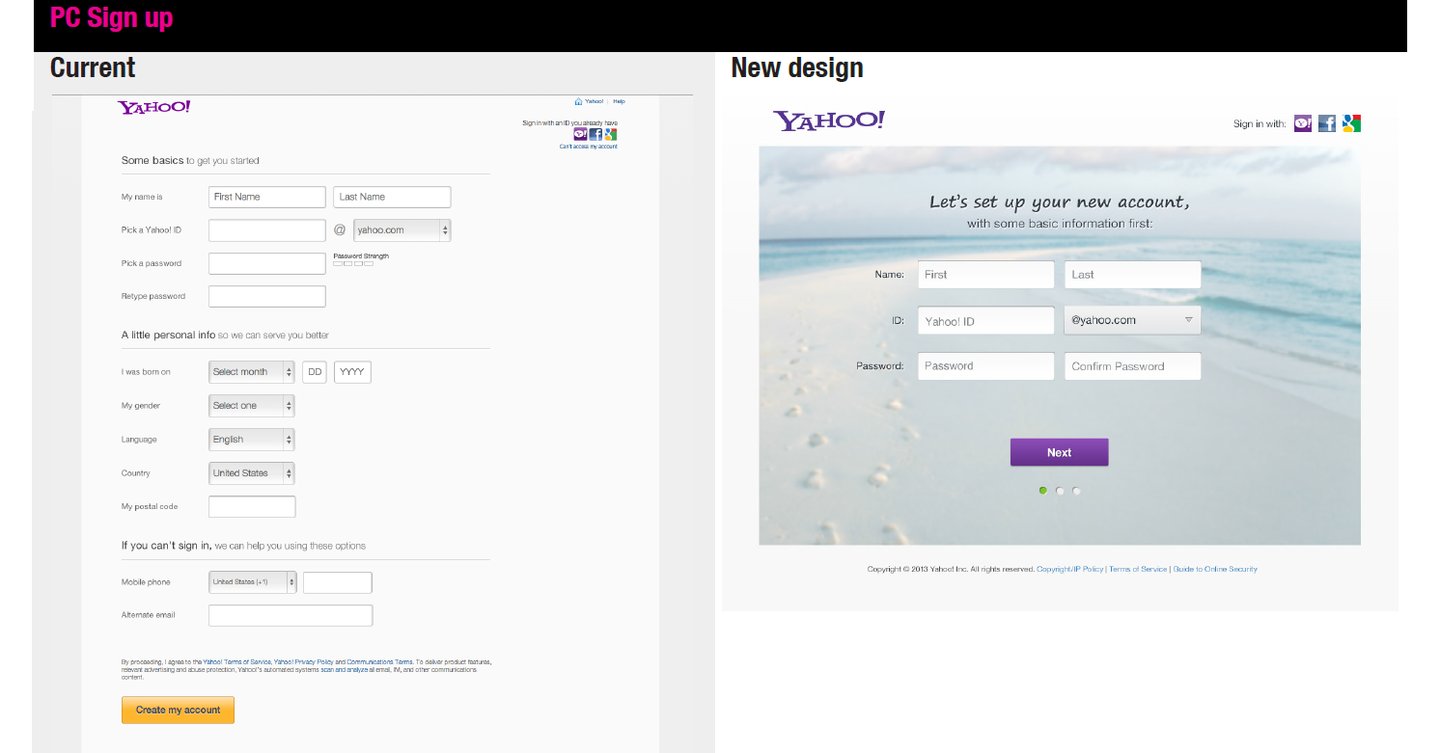Click 'A little personal info' section heading
The image size is (1440, 753).
225,335
